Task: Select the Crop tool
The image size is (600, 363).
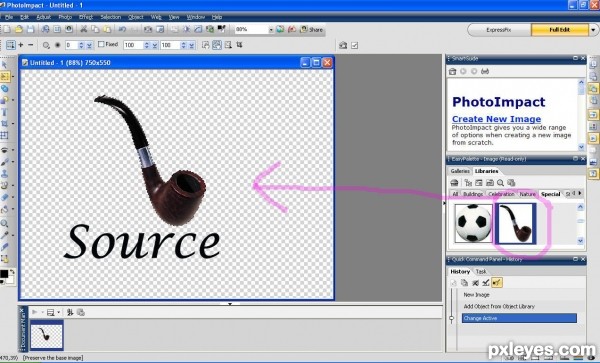Action: pos(5,124)
